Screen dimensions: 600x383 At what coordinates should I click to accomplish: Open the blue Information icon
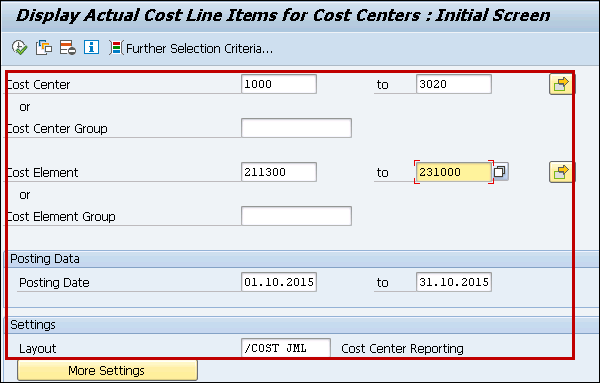click(91, 48)
